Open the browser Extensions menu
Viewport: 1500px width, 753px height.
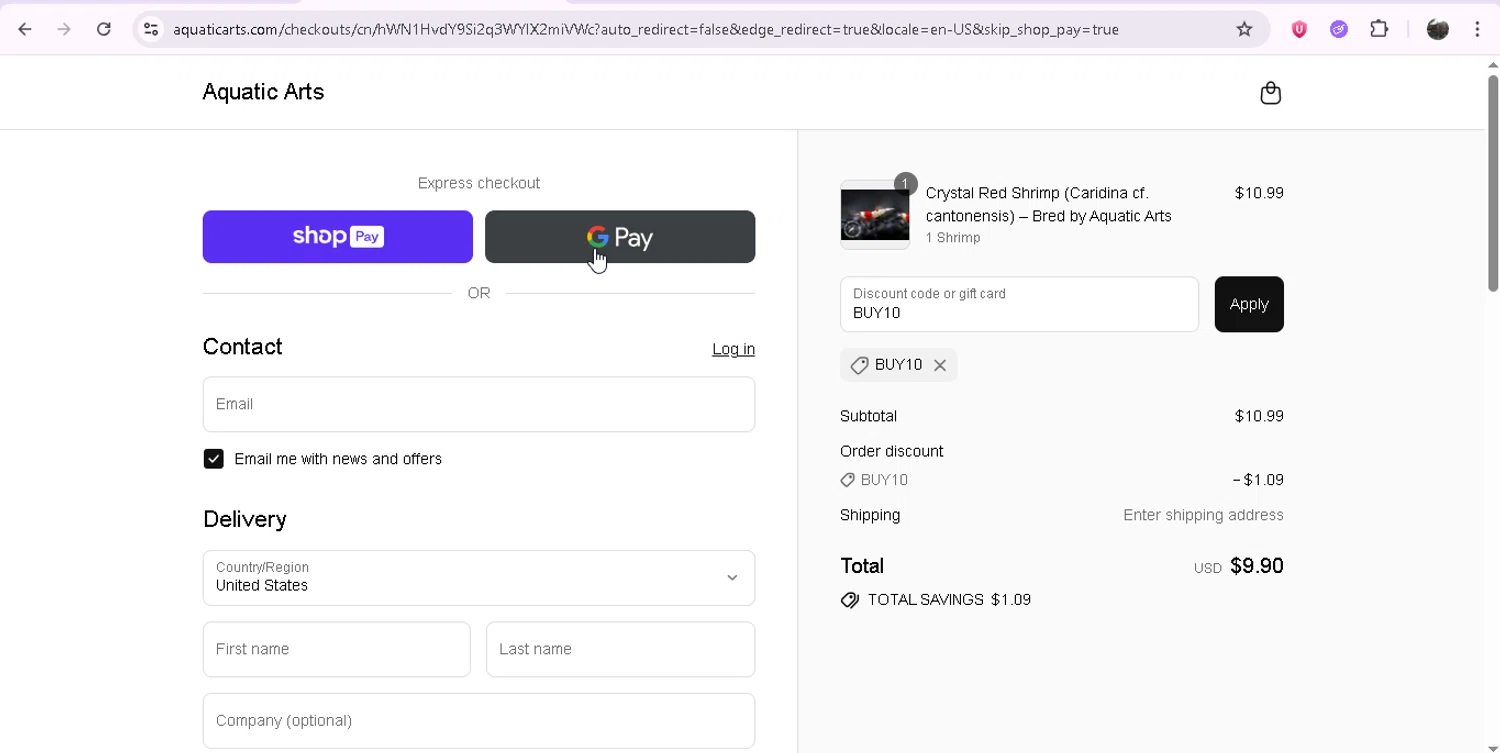1379,29
